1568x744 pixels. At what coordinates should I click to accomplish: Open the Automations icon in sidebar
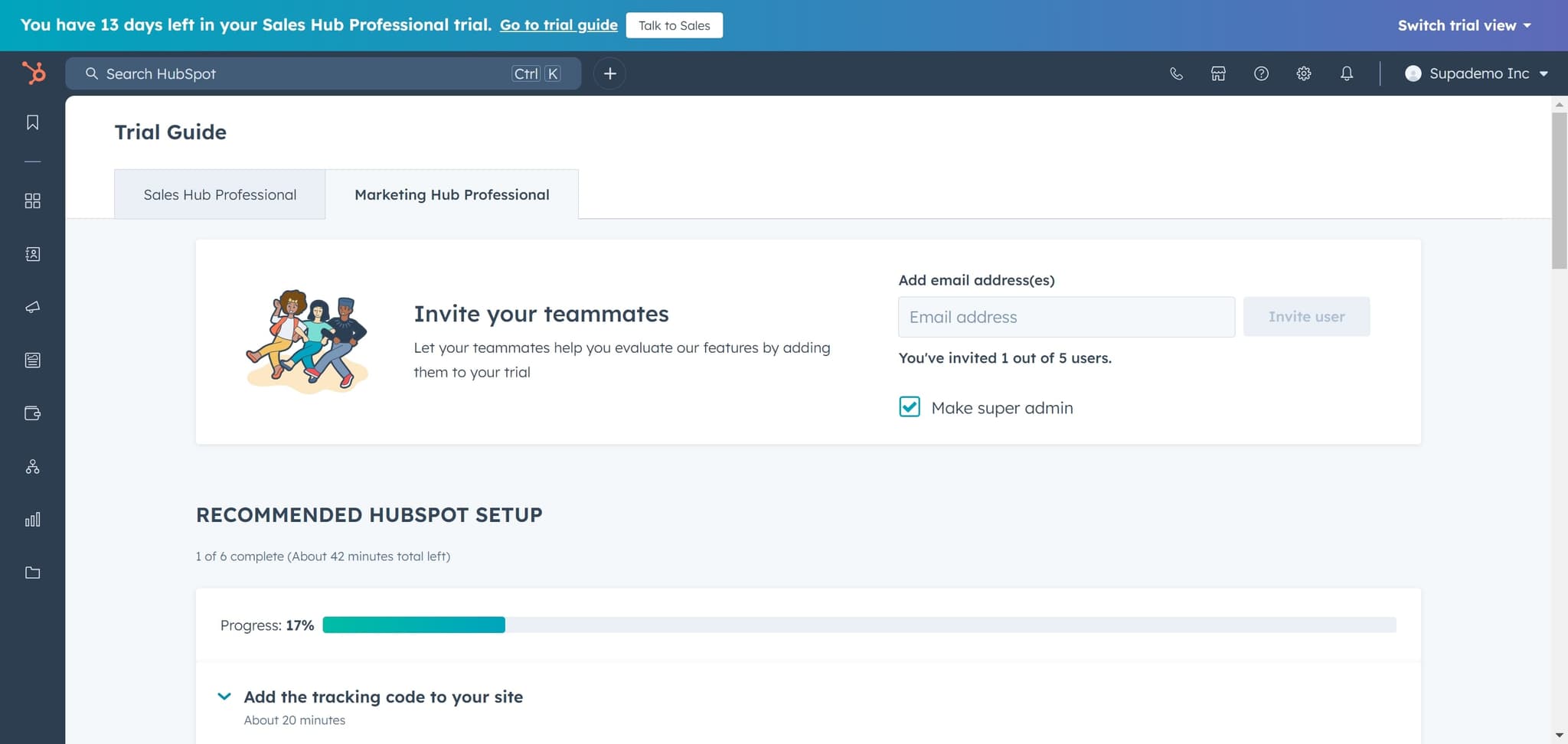click(x=32, y=465)
